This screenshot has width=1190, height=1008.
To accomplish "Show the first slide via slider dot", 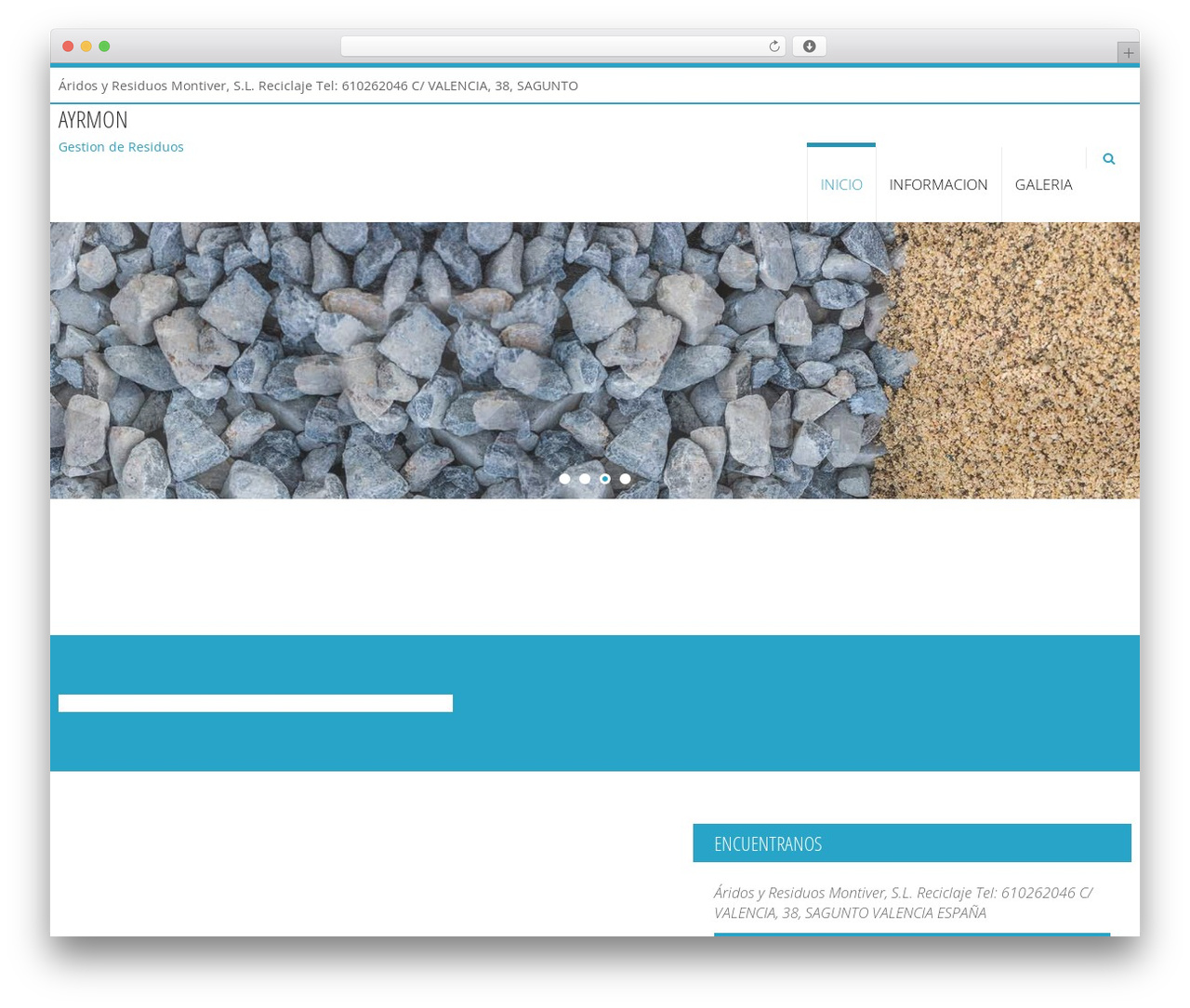I will [564, 479].
